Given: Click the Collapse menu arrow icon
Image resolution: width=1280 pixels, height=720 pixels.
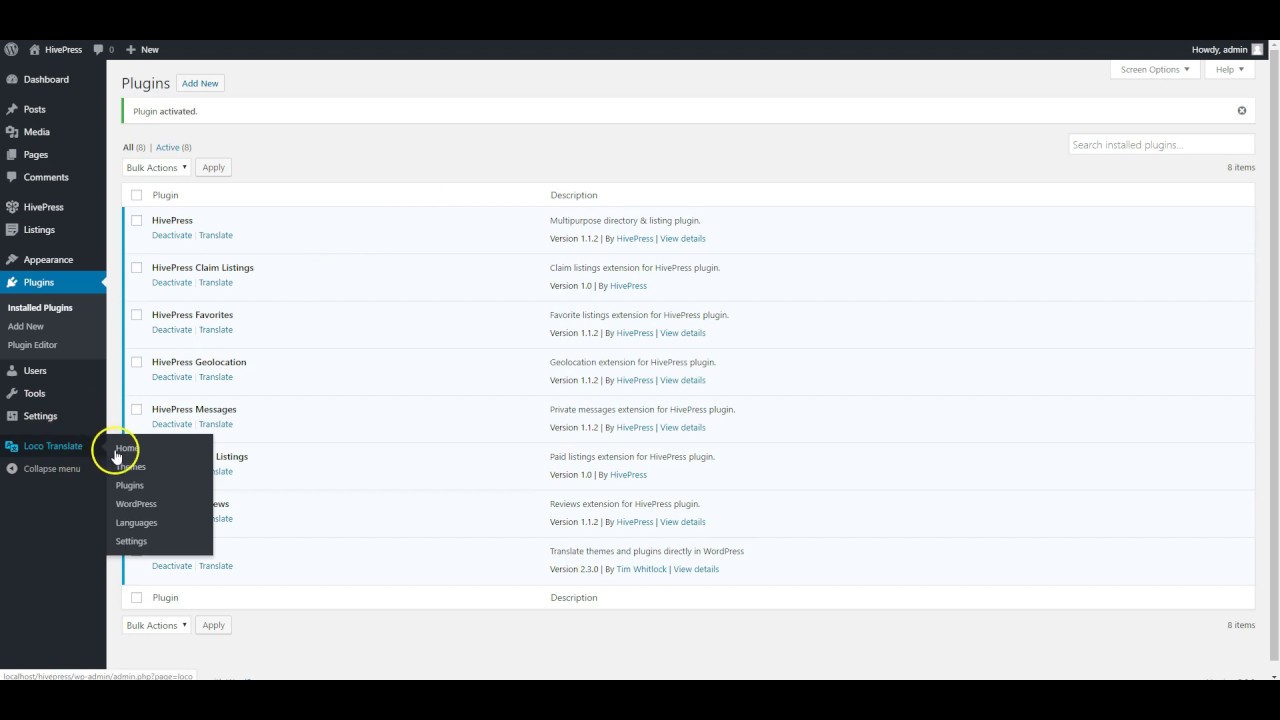Looking at the screenshot, I should pyautogui.click(x=12, y=468).
